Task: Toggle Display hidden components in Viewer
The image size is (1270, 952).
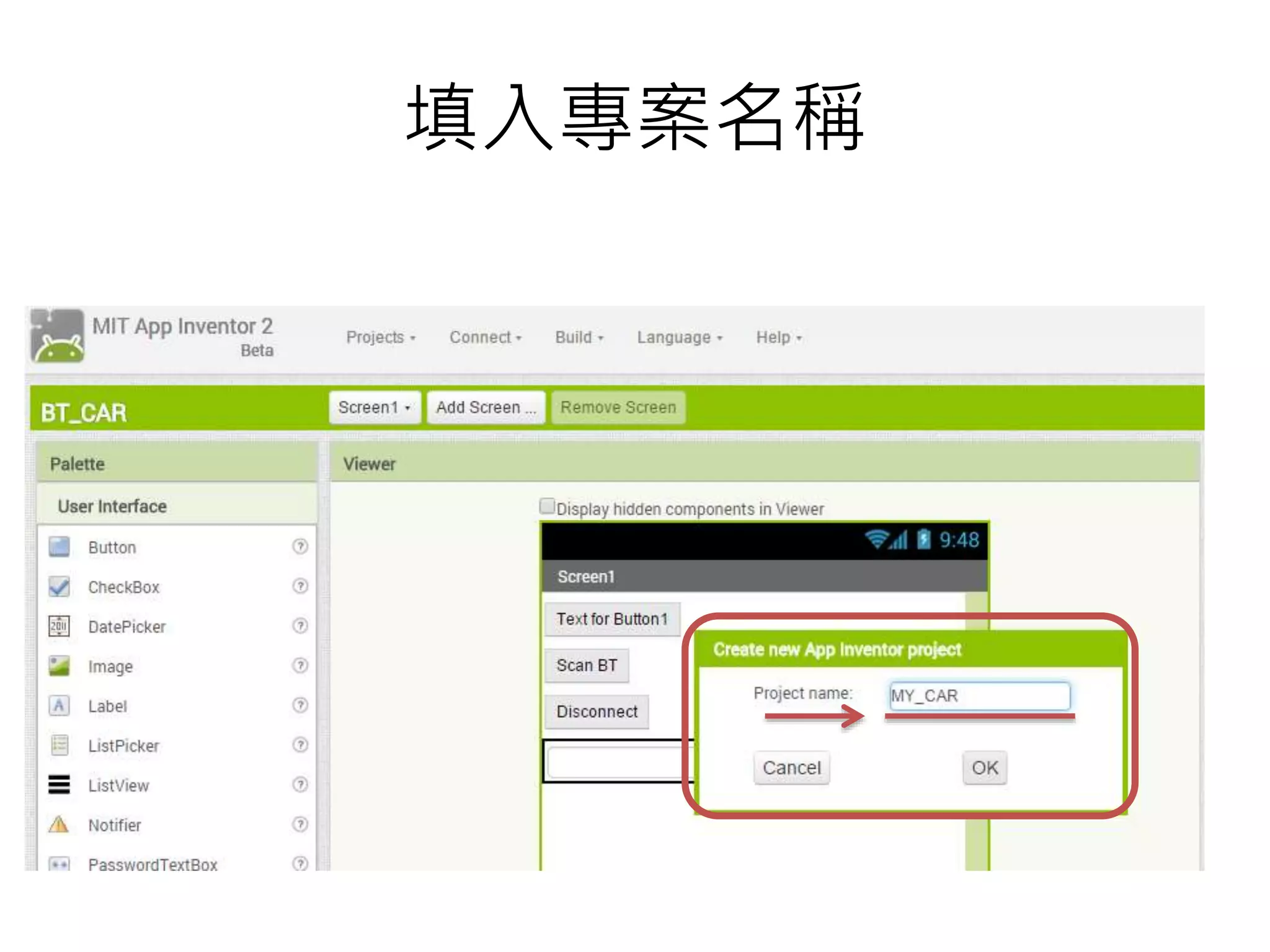Action: (x=547, y=506)
